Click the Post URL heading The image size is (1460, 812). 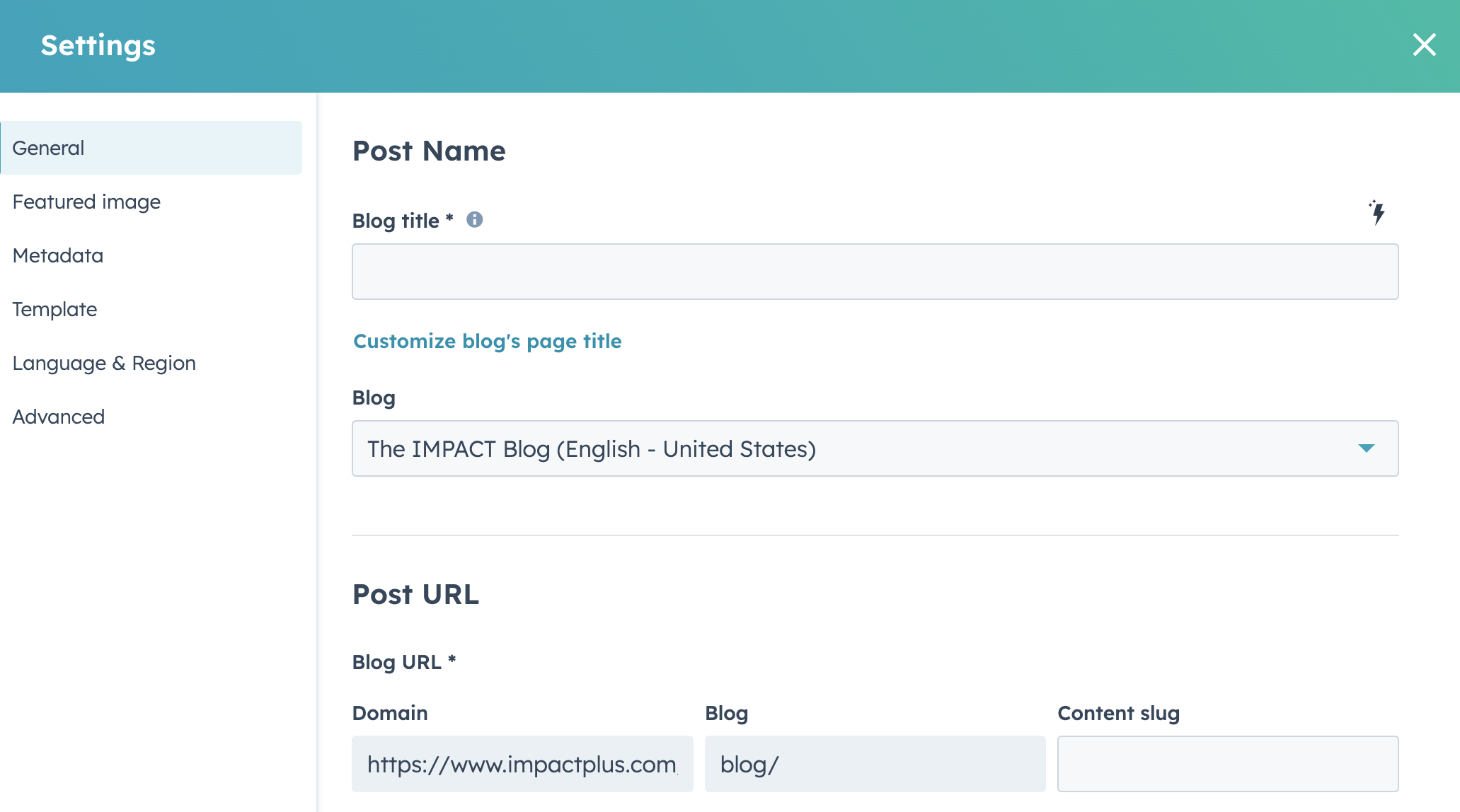(415, 594)
